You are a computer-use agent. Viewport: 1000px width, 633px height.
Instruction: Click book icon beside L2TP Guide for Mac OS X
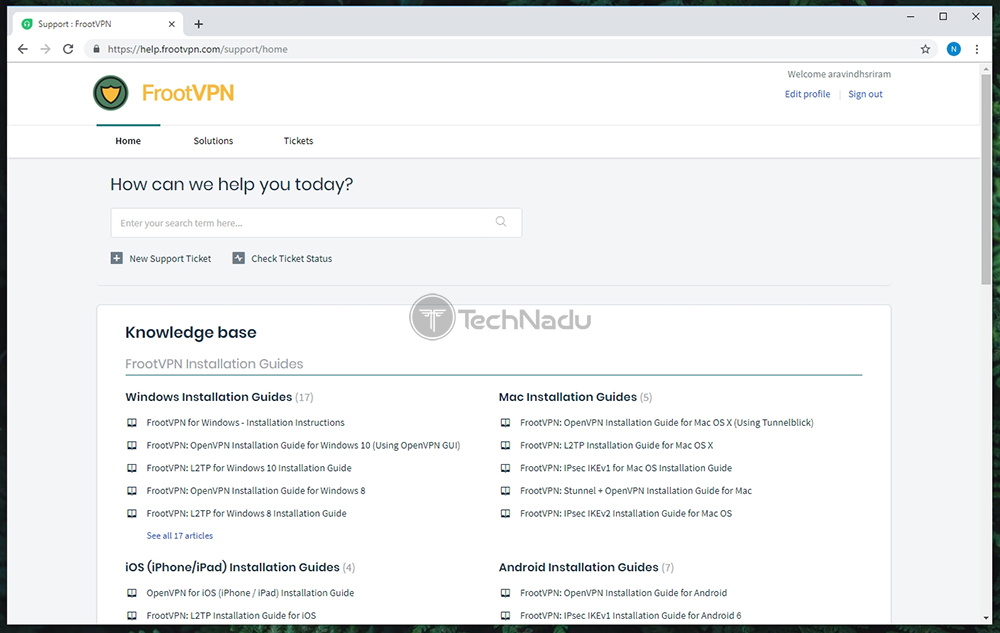pos(505,446)
